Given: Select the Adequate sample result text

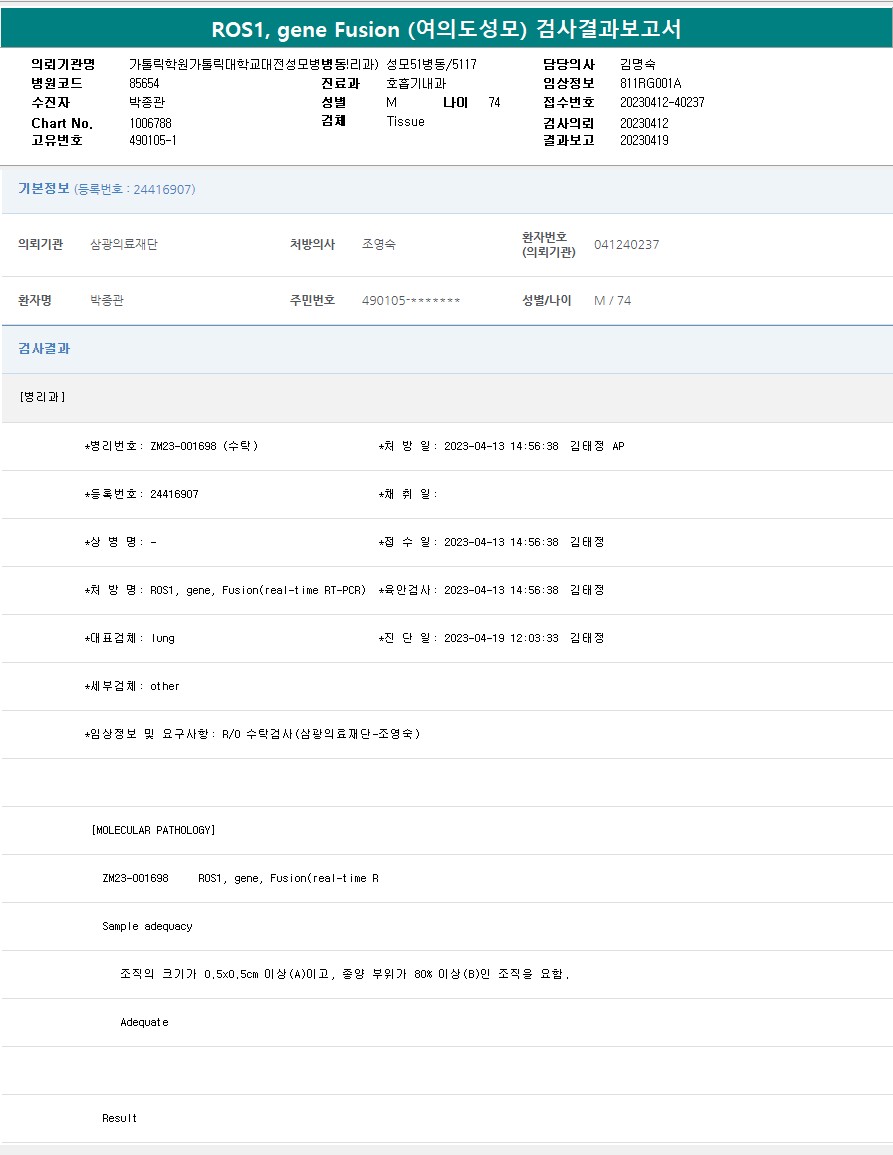Looking at the screenshot, I should pos(144,1022).
